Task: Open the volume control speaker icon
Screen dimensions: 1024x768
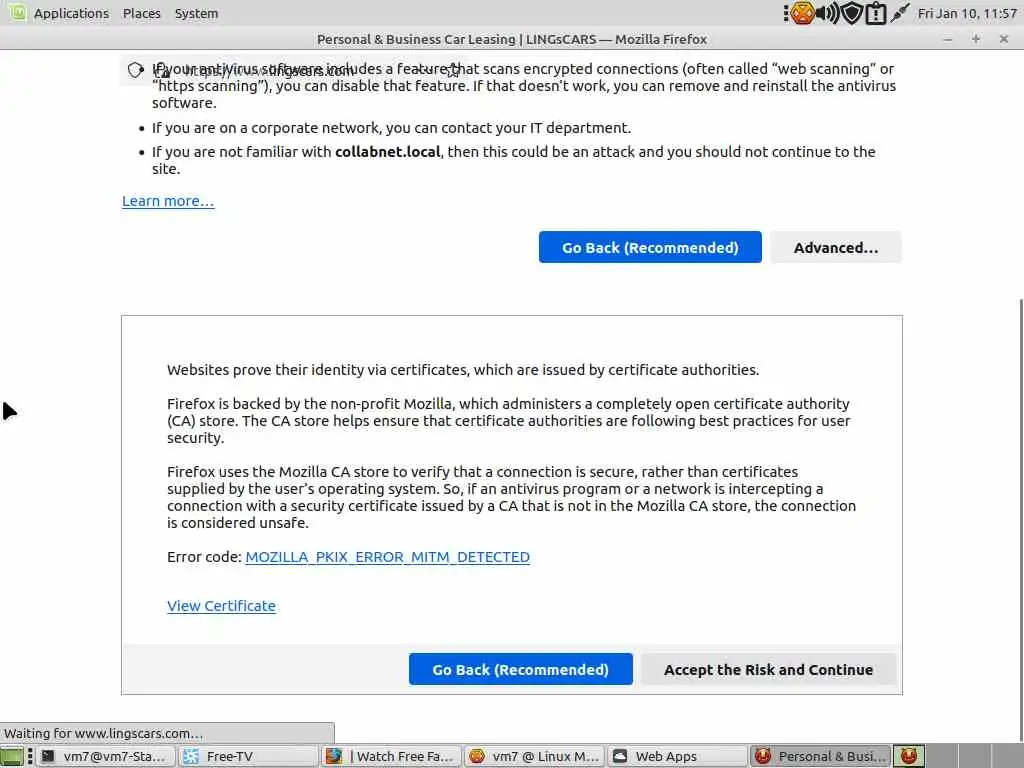Action: tap(827, 13)
